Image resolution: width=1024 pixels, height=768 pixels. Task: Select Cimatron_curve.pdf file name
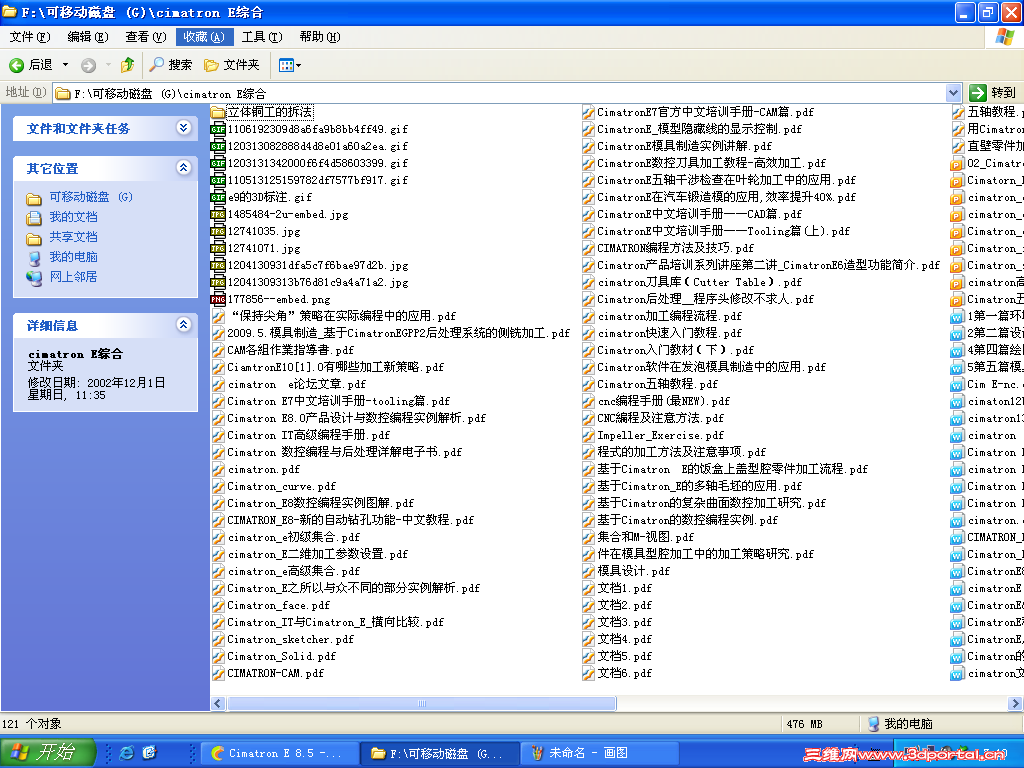click(x=281, y=486)
